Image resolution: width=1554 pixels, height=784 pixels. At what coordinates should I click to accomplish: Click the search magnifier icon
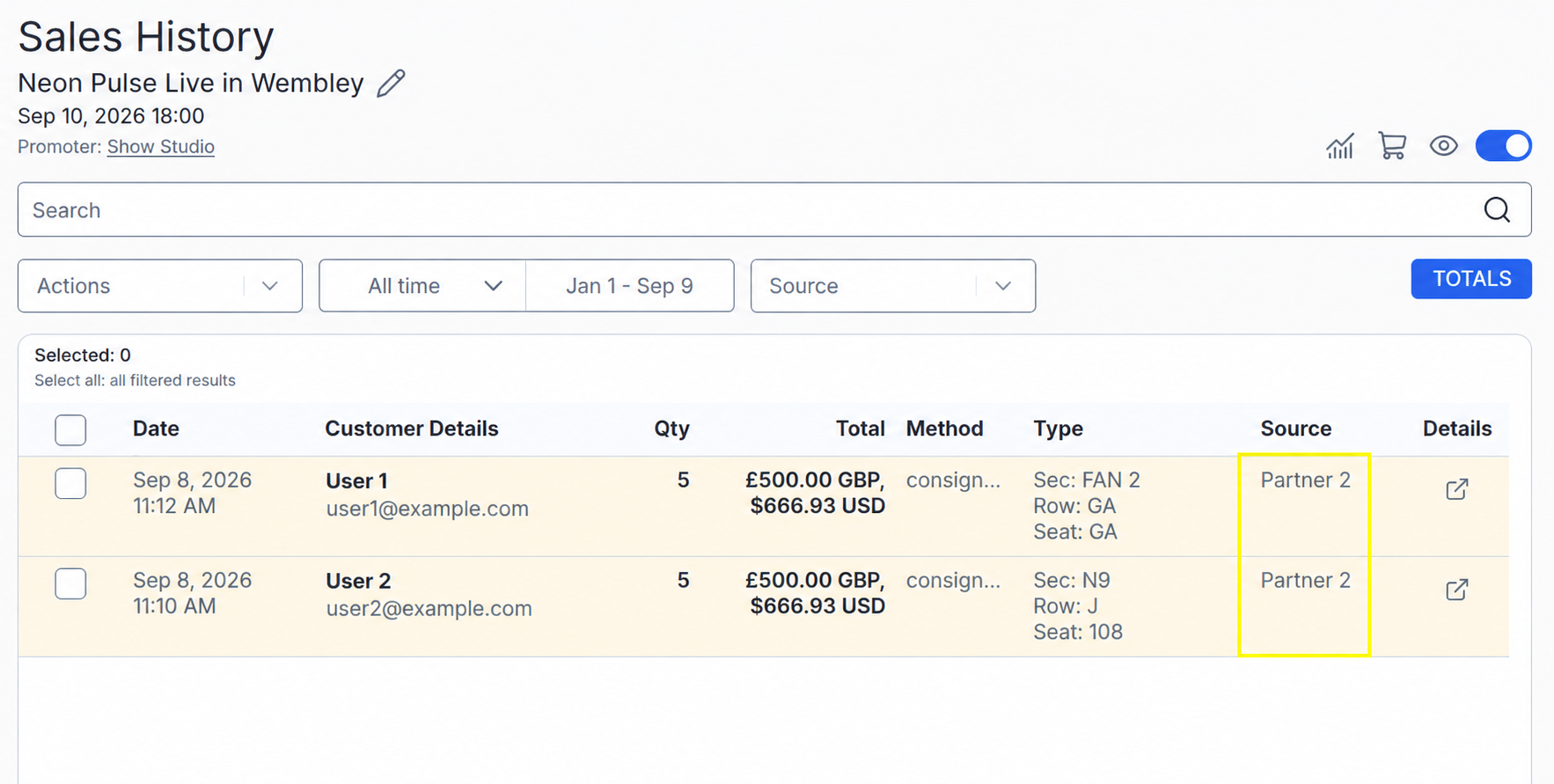tap(1497, 209)
